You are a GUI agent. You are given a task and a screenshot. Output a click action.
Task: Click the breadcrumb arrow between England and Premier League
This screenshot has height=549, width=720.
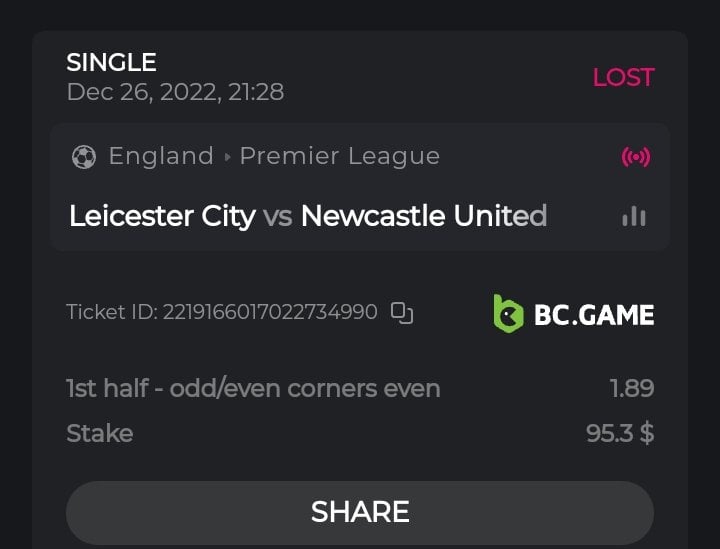(227, 157)
